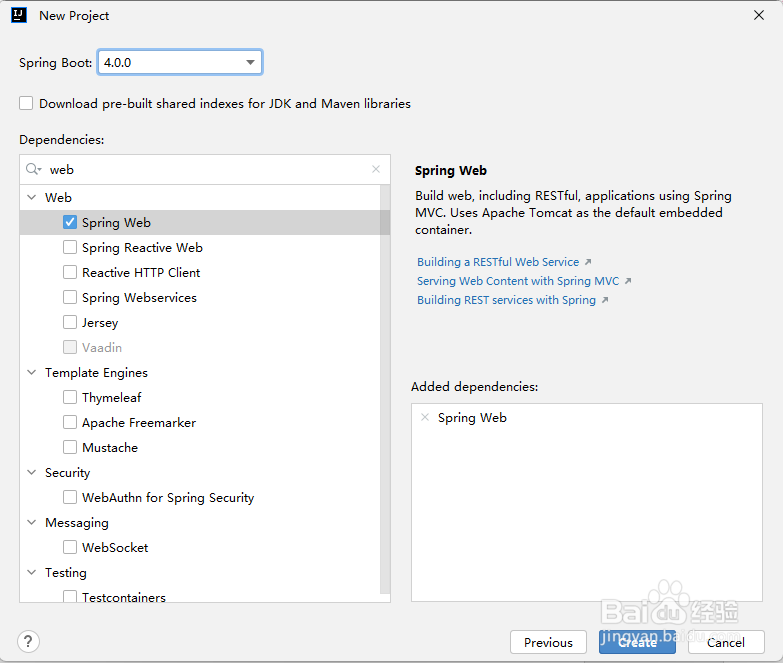
Task: Click the search magnifier icon
Action: coord(33,170)
